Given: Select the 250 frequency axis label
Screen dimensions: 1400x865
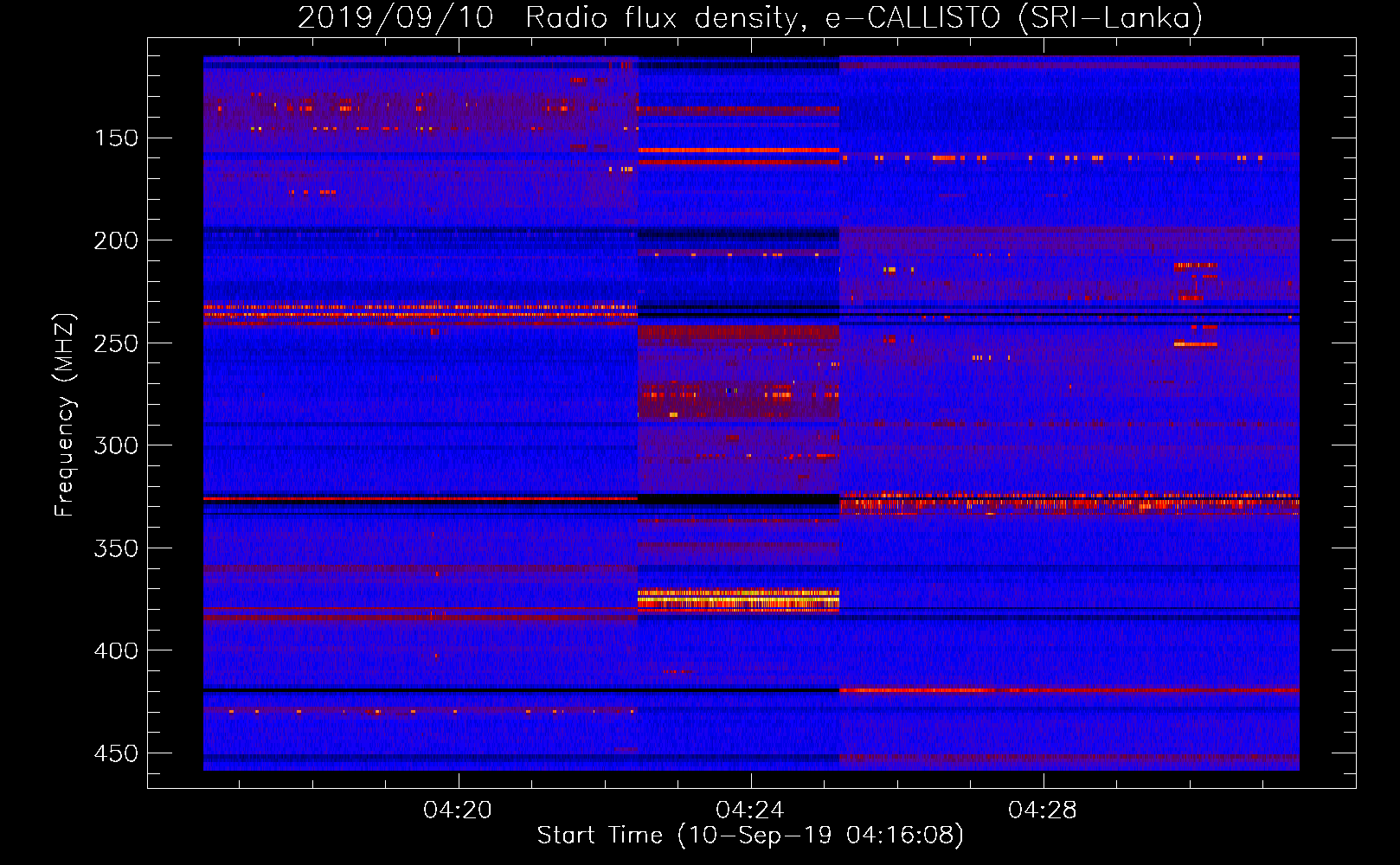Looking at the screenshot, I should click(116, 343).
